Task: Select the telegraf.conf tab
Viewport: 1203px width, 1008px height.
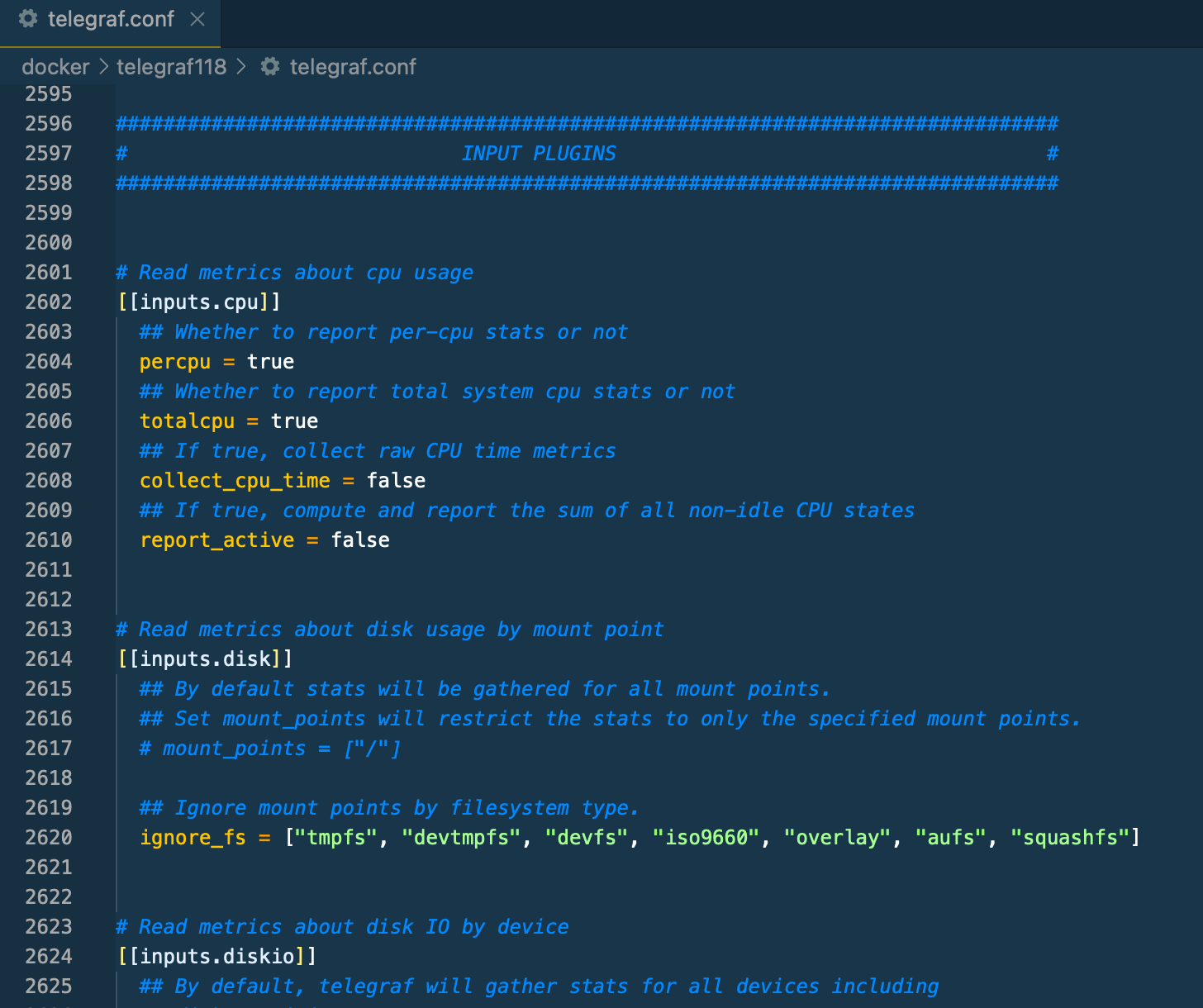Action: tap(111, 23)
